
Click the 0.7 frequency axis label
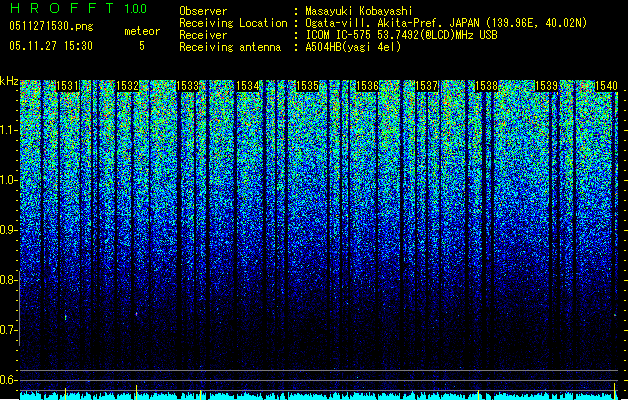click(9, 330)
